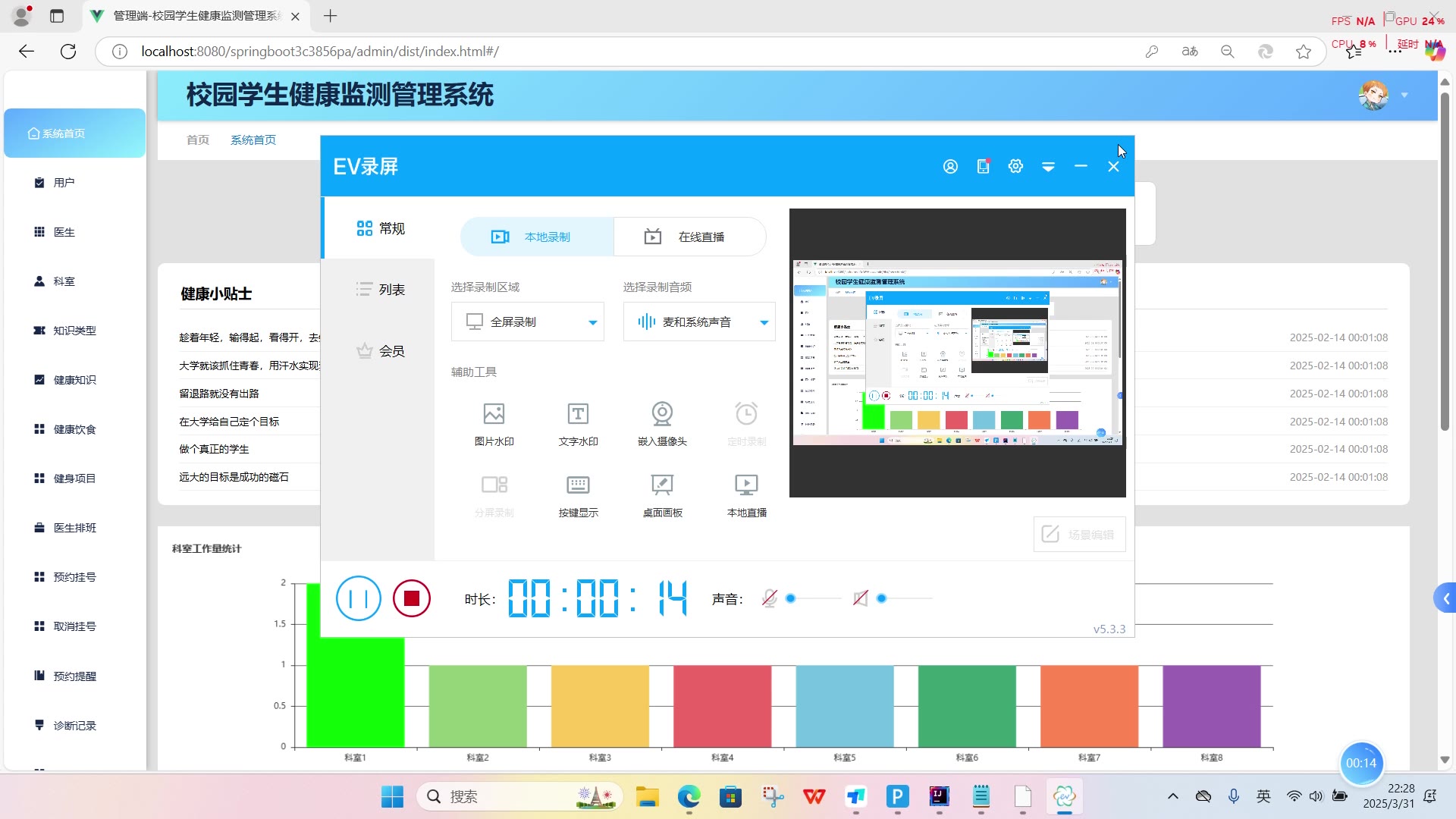Pause the recording

coord(358,598)
